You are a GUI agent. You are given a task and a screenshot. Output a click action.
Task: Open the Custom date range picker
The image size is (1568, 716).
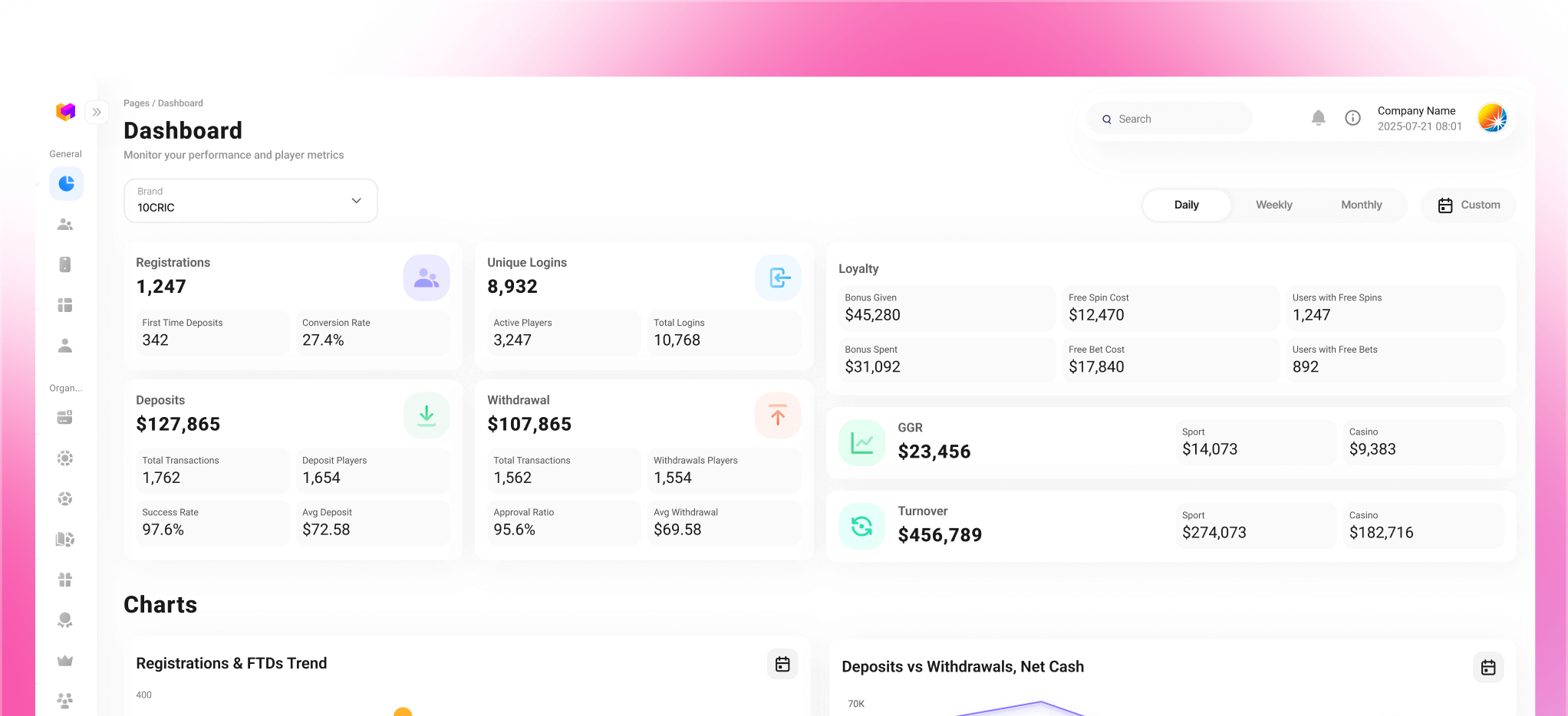[1468, 205]
